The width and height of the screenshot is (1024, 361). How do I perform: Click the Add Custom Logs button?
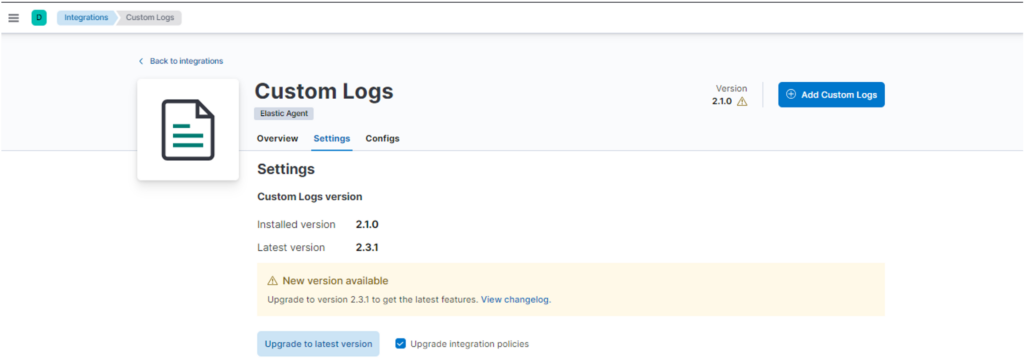831,95
